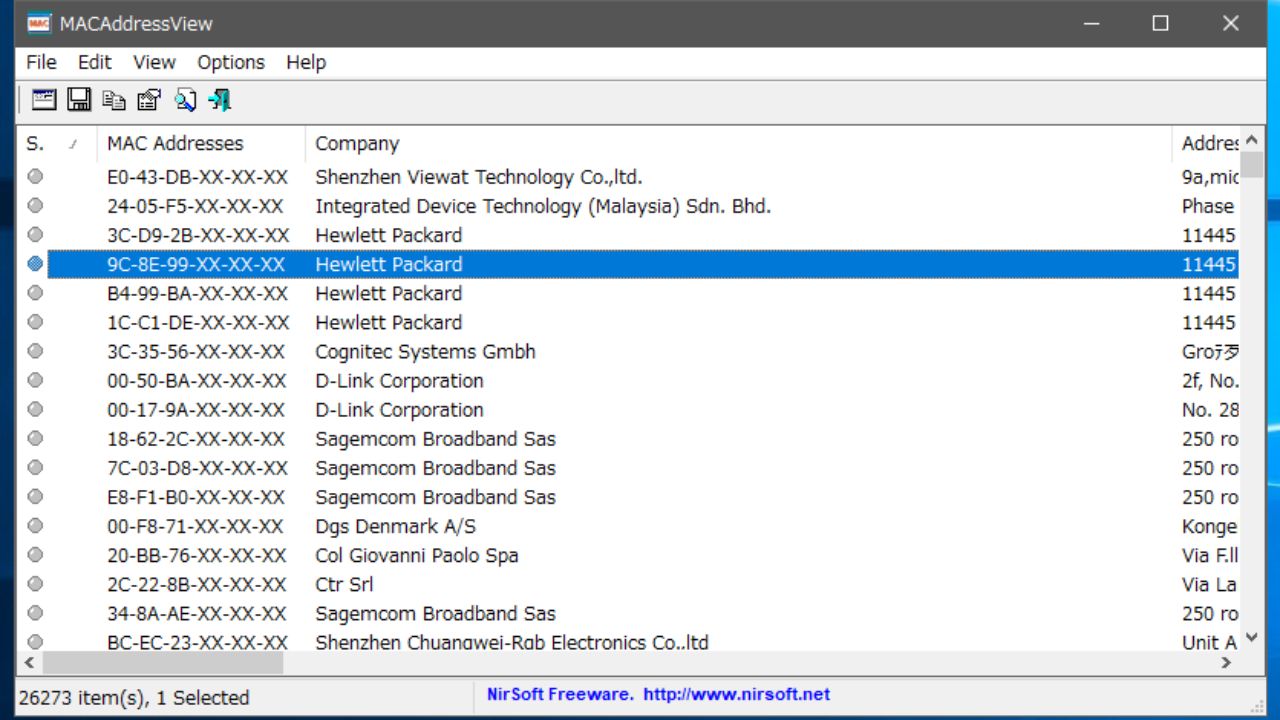Click vertical scrollbar up arrow

click(x=1252, y=141)
